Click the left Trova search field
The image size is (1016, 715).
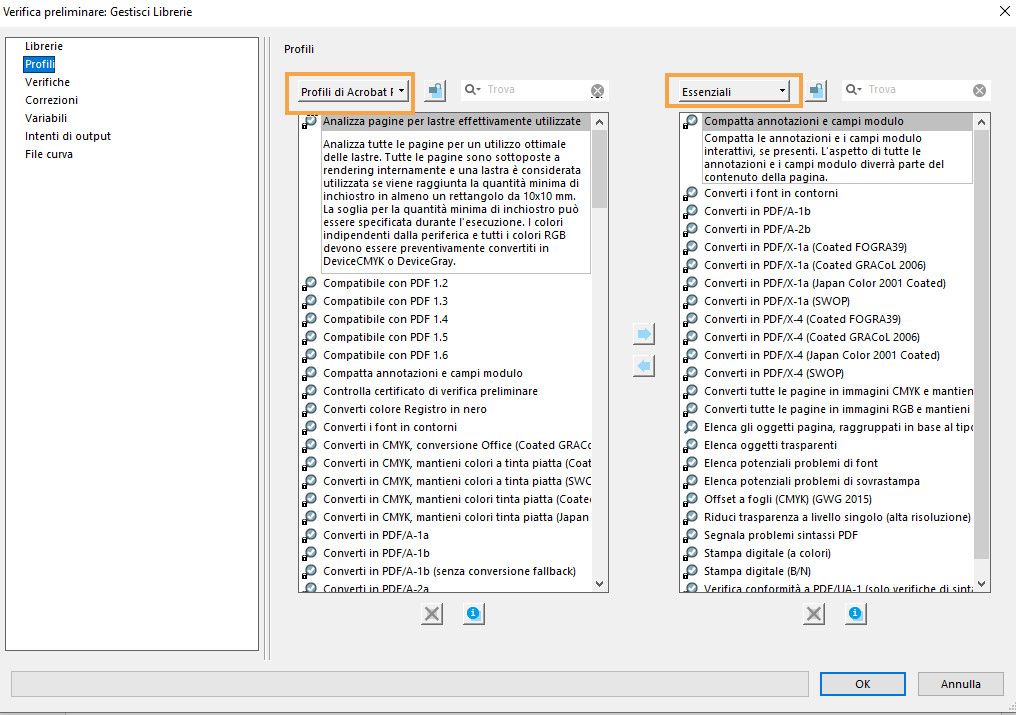(x=535, y=89)
